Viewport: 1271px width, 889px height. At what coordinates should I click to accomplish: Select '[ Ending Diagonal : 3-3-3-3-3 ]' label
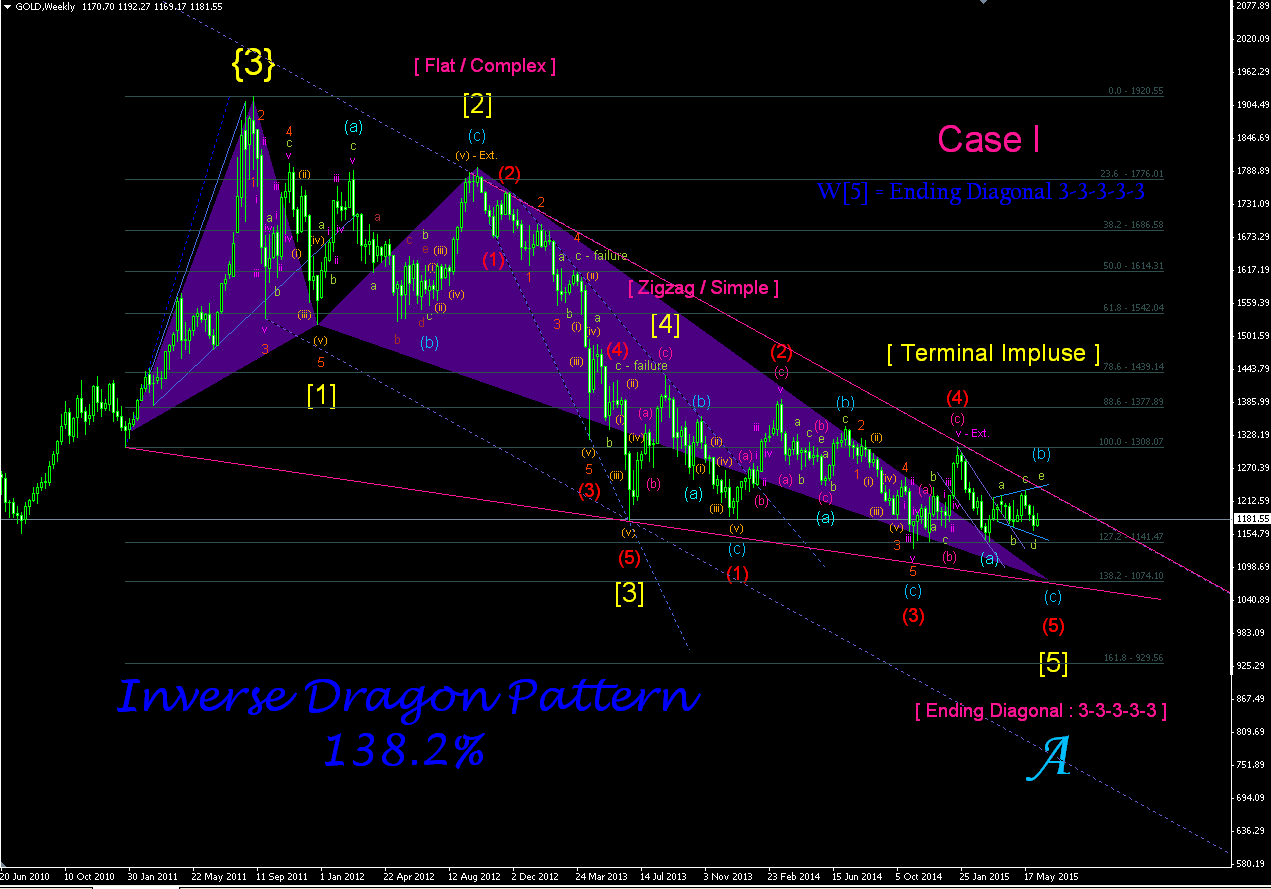(1040, 711)
